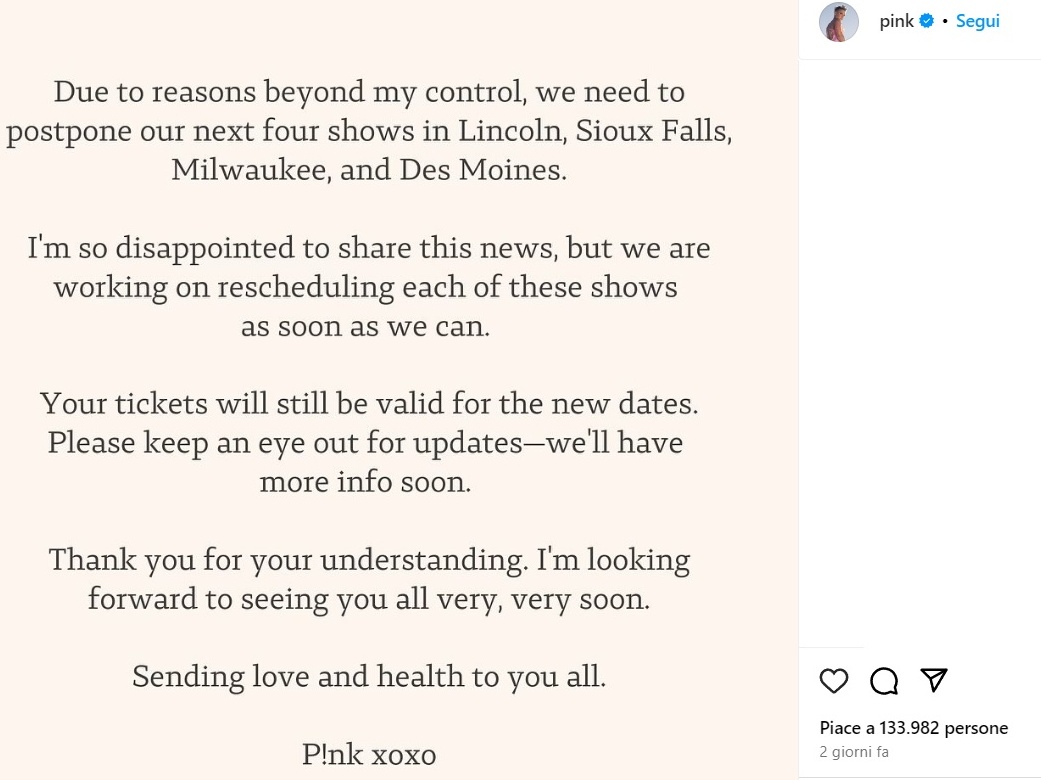The width and height of the screenshot is (1041, 780).
Task: Follow pink using the Segui button
Action: pyautogui.click(x=977, y=21)
